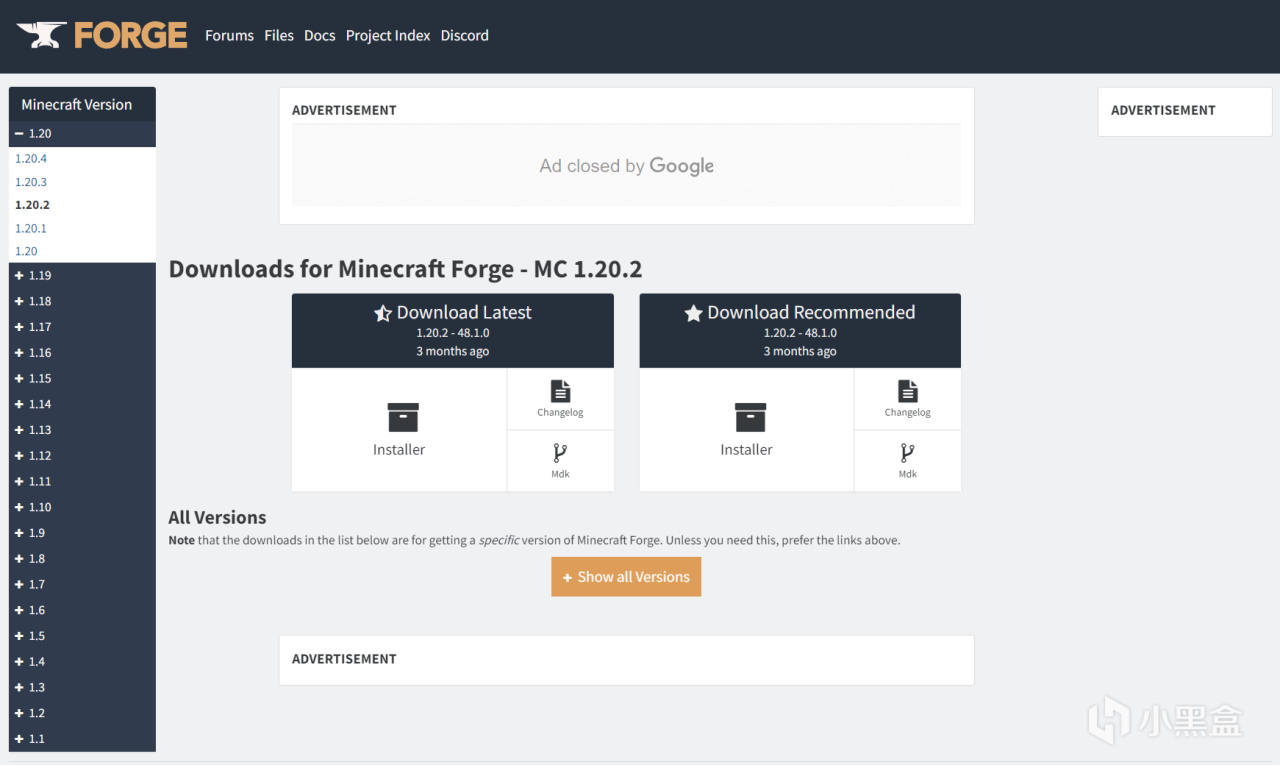This screenshot has height=765, width=1280.
Task: Open the Download Recommended Changelog icon
Action: click(x=907, y=391)
